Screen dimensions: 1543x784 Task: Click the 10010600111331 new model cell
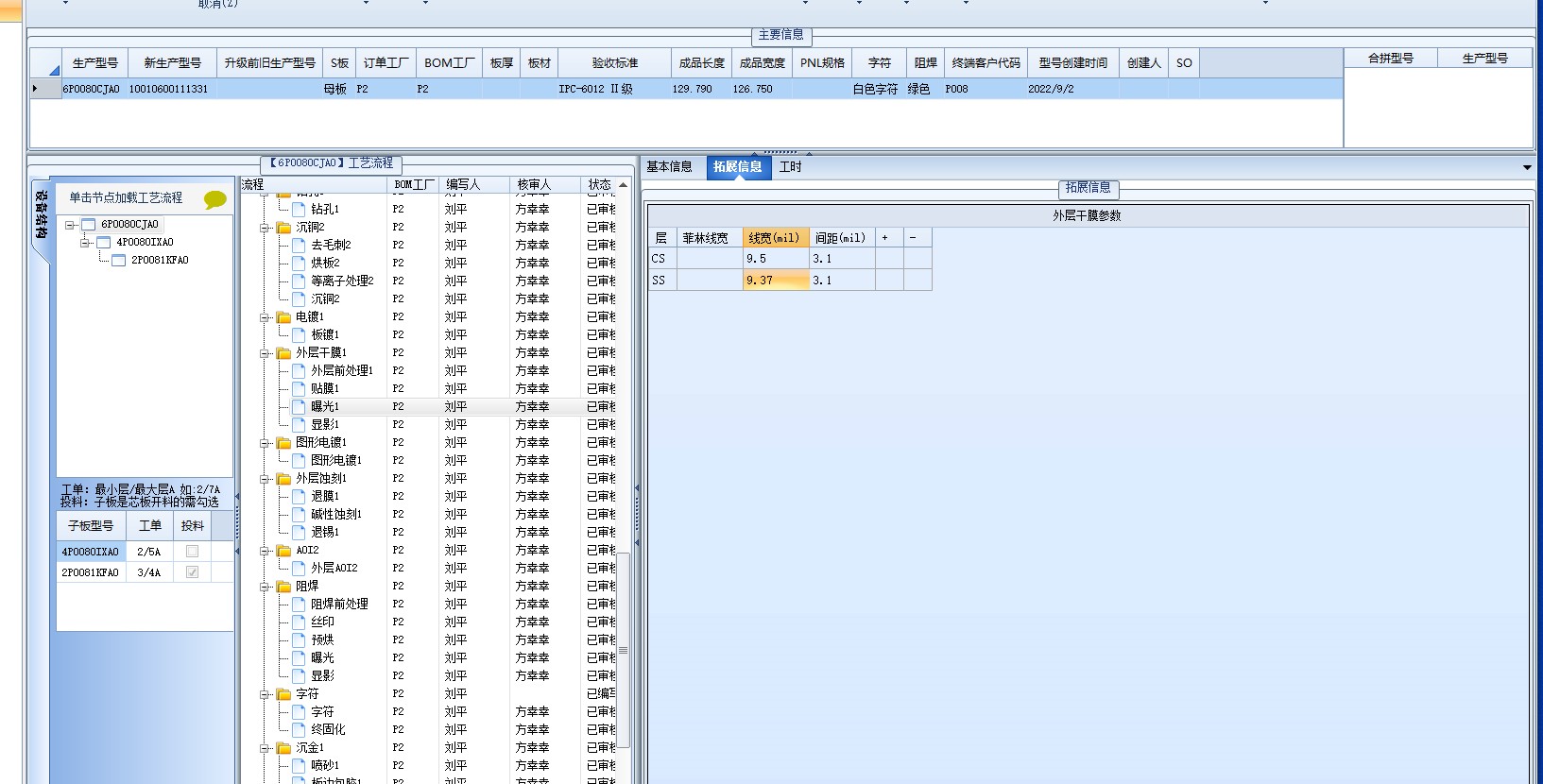coord(172,89)
